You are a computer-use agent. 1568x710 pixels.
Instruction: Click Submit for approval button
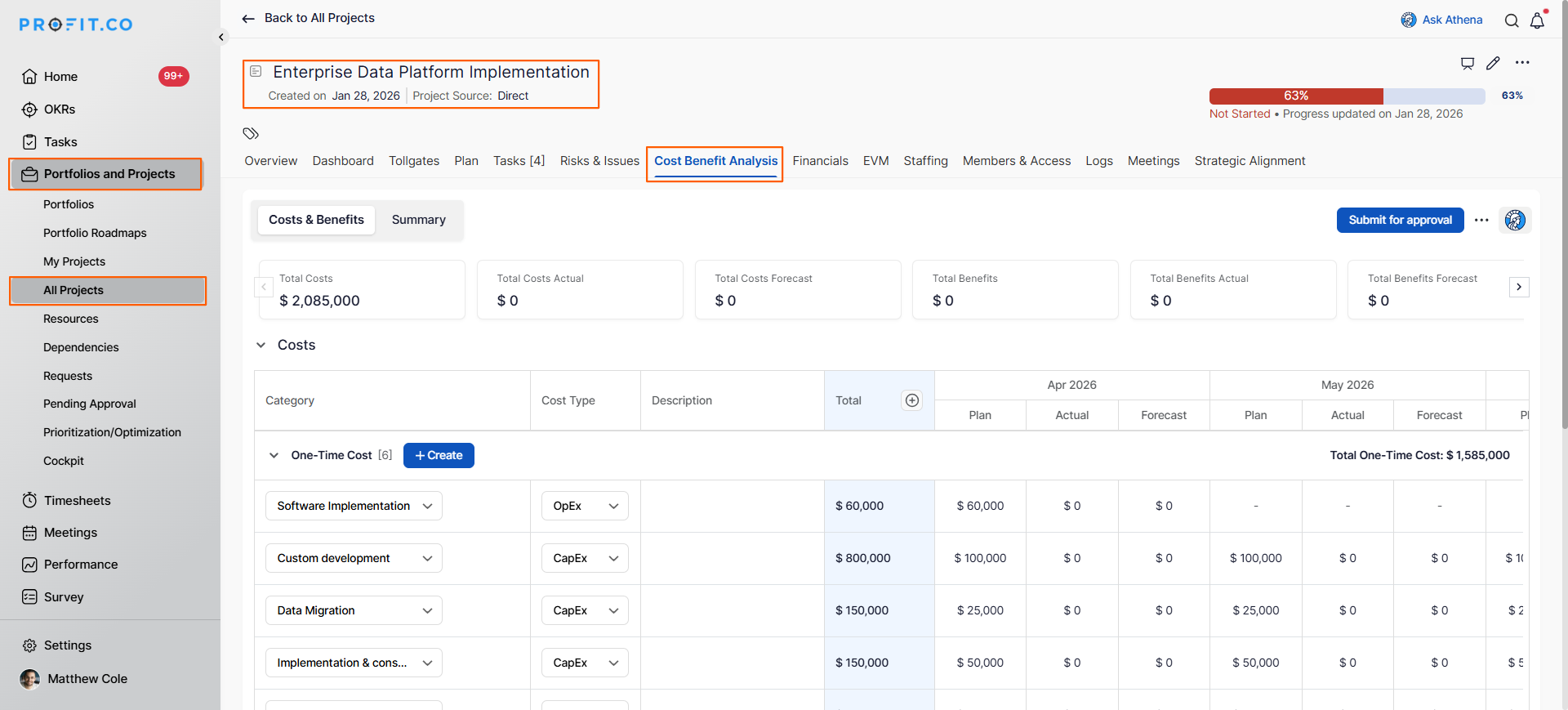pos(1400,220)
